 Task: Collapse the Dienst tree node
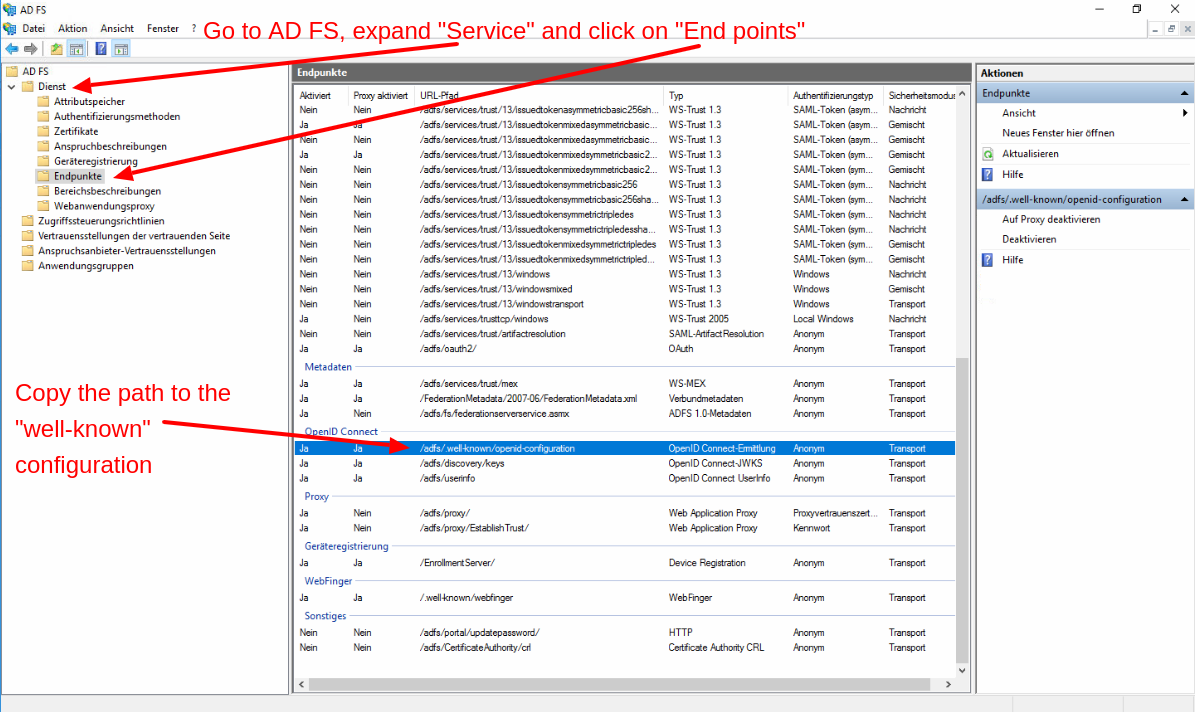[11, 86]
